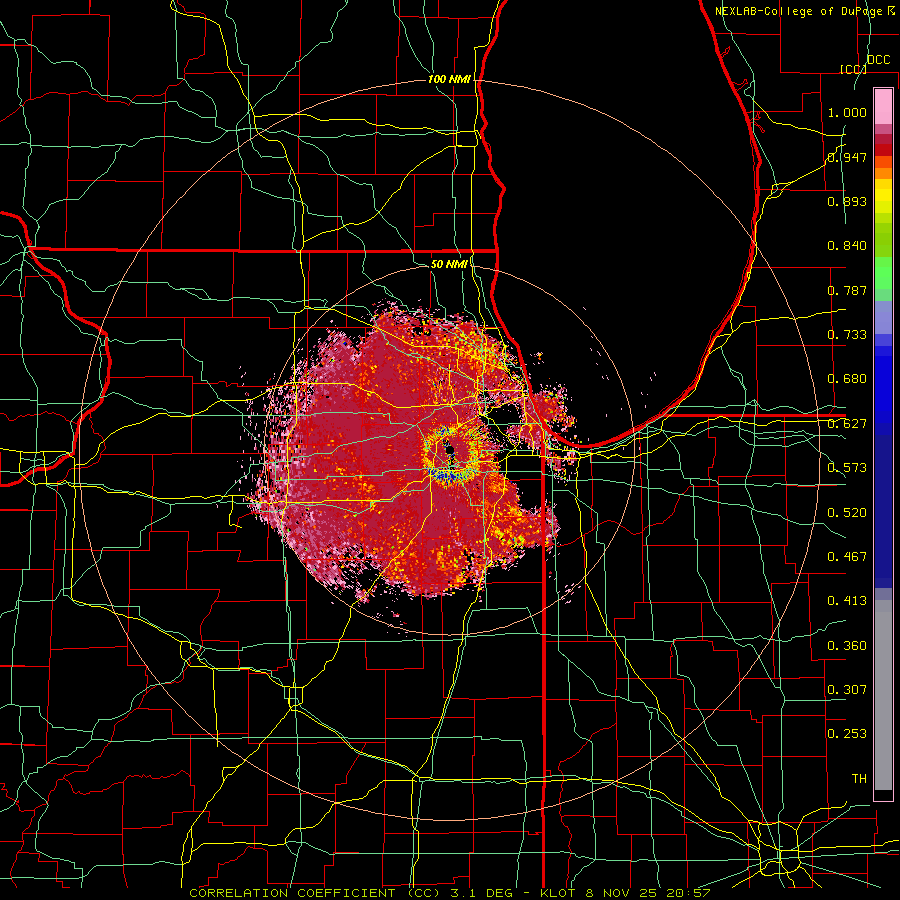
Task: Click the 0.787 colorbar value
Action: point(847,290)
